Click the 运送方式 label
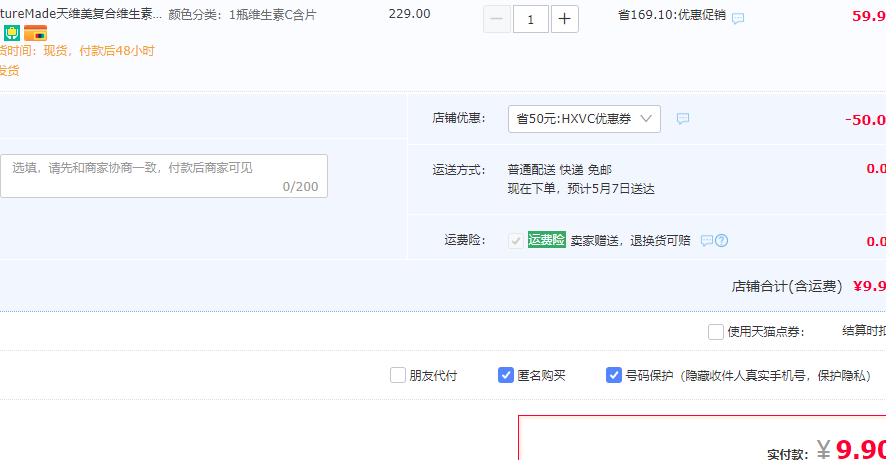 459,170
